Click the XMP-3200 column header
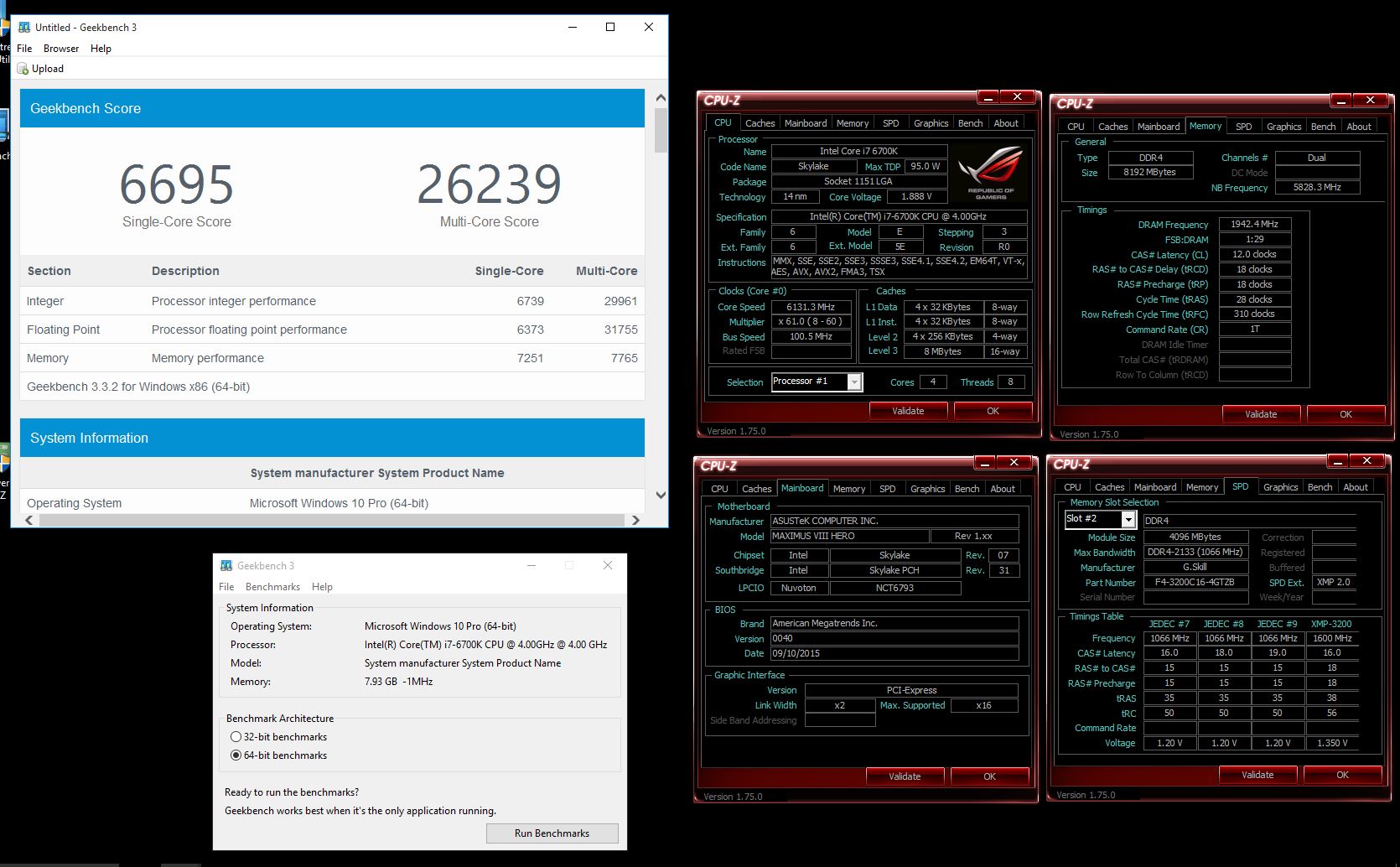1400x867 pixels. 1331,624
